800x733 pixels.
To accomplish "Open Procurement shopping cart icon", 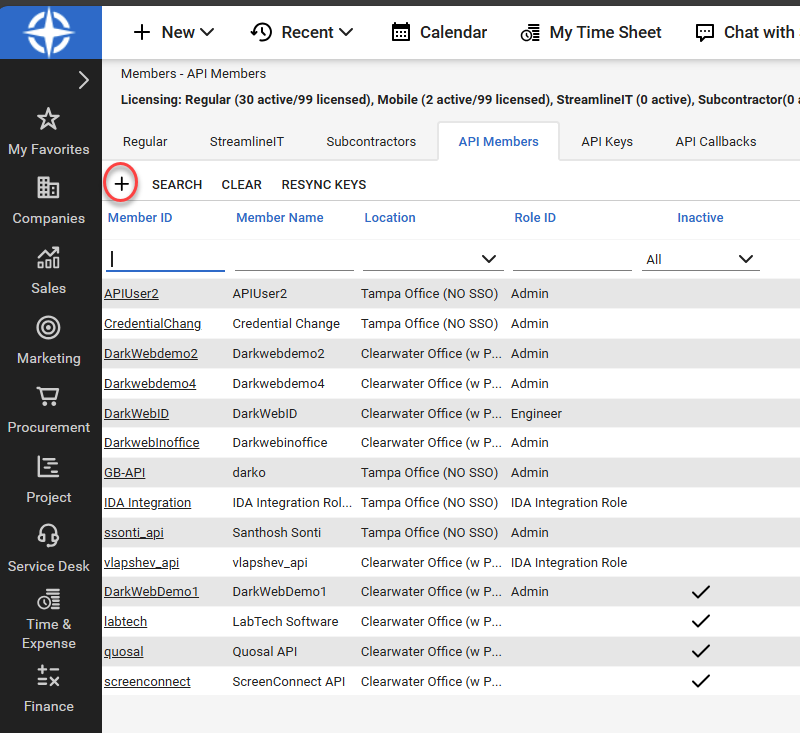I will click(x=48, y=397).
